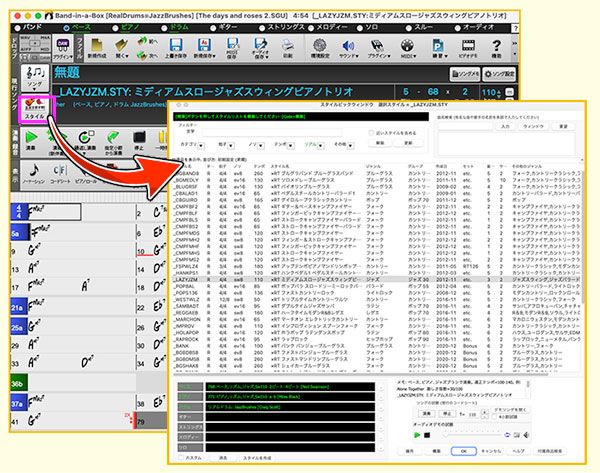The width and height of the screenshot is (600, 473).
Task: Select the ストリングス track radio button
Action: click(262, 28)
